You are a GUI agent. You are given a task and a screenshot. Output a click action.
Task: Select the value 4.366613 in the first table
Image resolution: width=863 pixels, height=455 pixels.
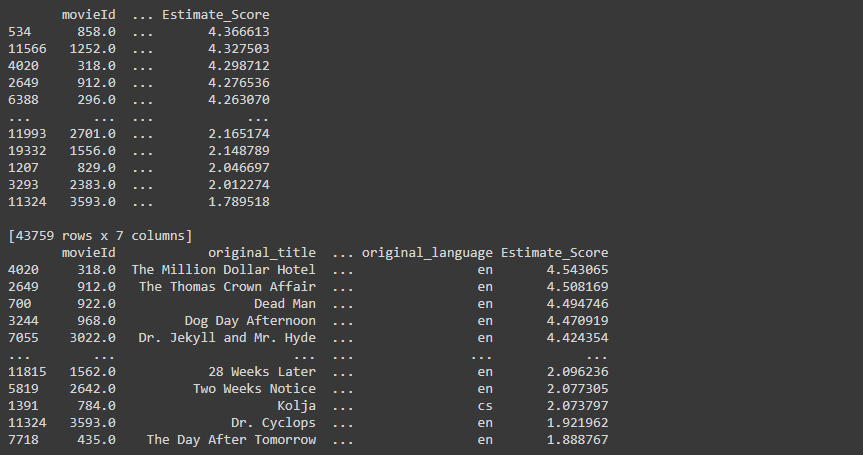click(239, 32)
